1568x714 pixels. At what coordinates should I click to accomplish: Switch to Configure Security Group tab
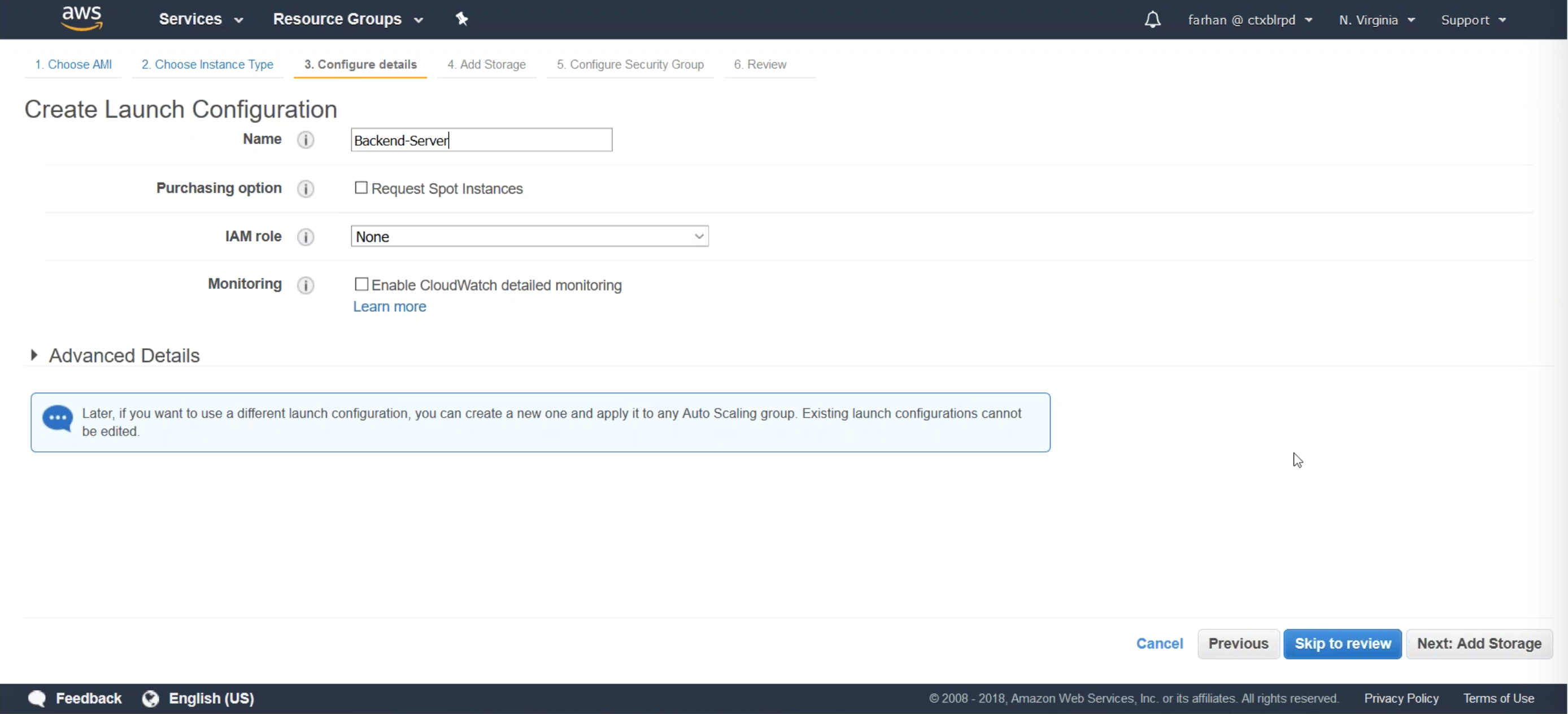[630, 64]
